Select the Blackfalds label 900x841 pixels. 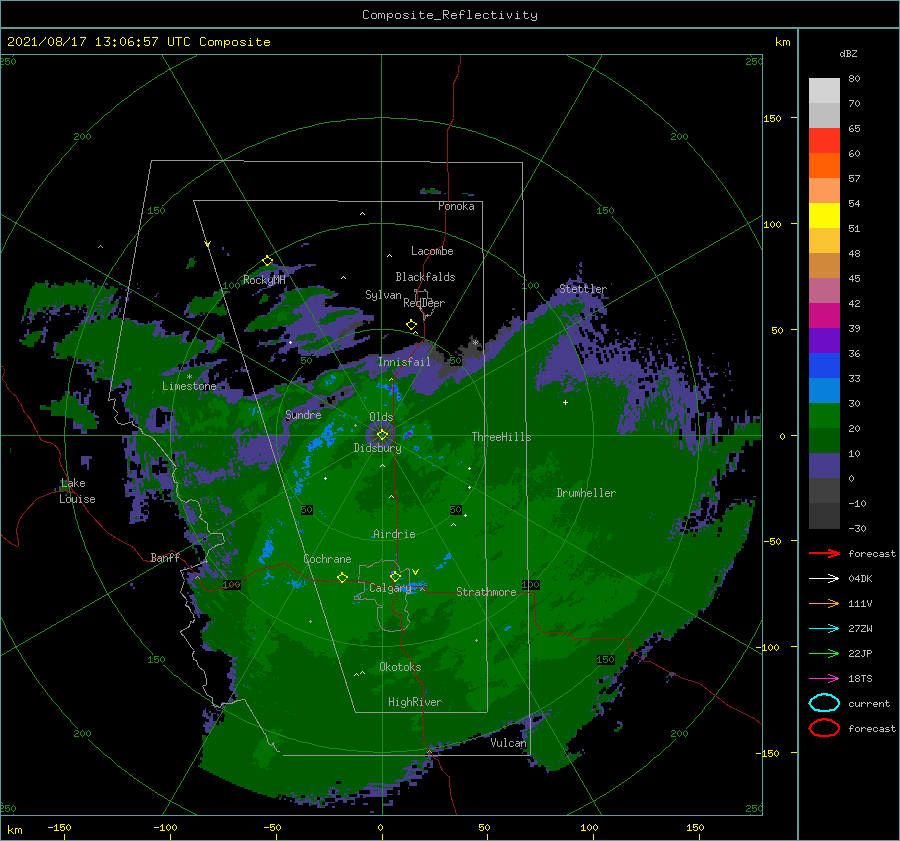click(425, 277)
